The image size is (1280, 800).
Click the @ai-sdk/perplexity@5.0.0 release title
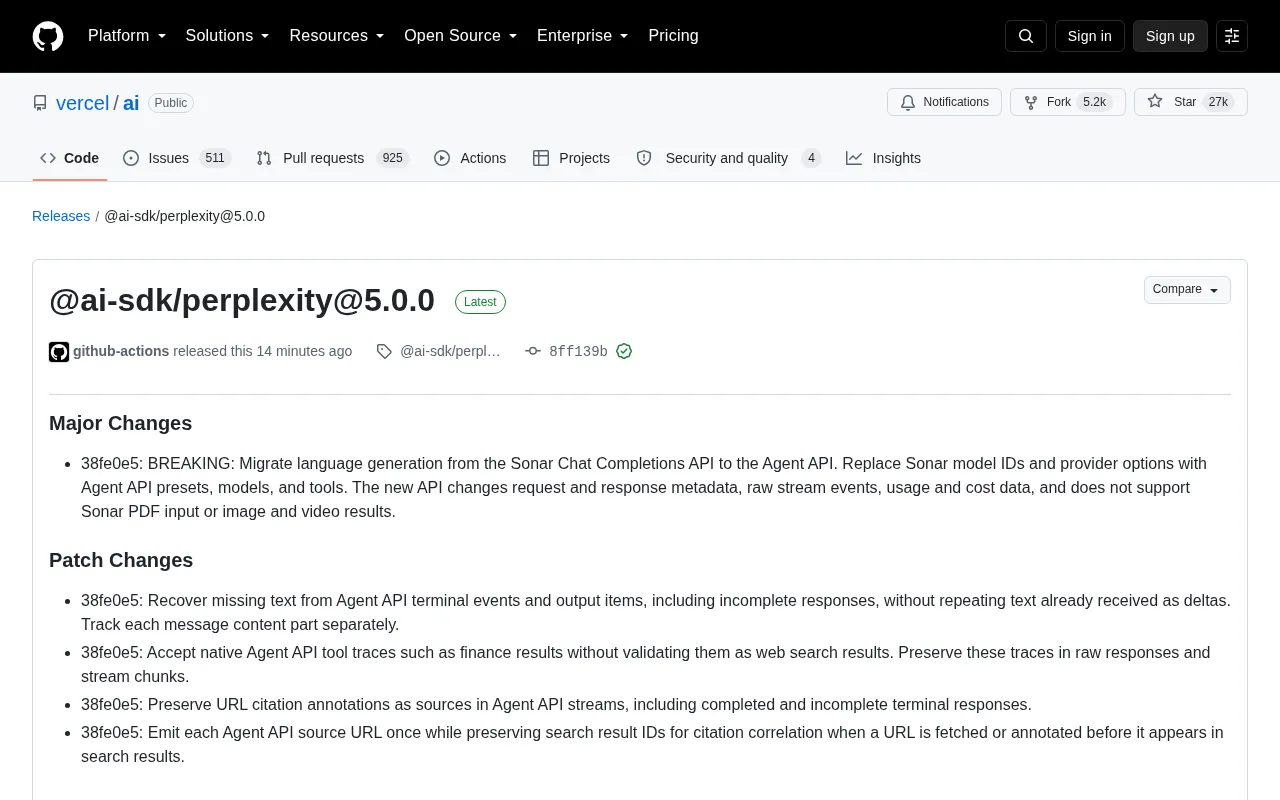coord(242,301)
